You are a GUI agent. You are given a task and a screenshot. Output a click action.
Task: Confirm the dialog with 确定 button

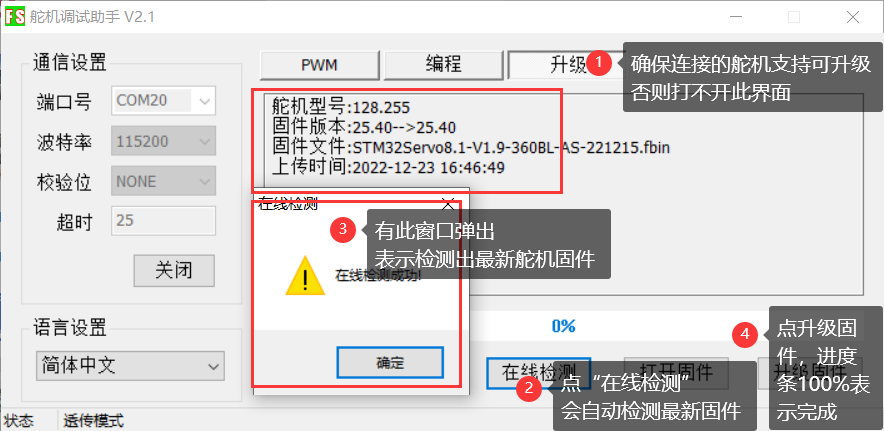pyautogui.click(x=390, y=362)
